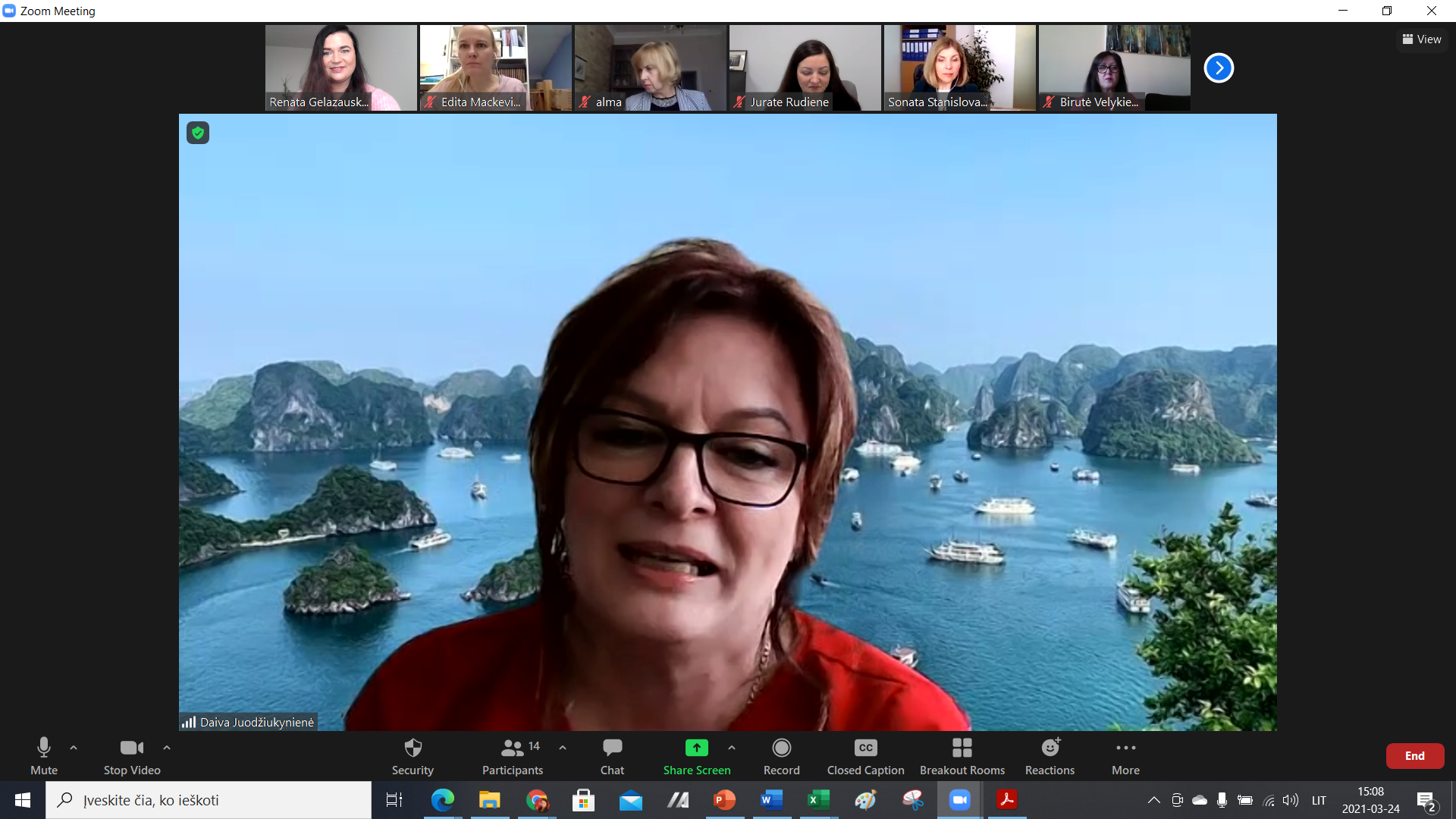The width and height of the screenshot is (1456, 819).
Task: Mute the microphone in Zoom toolbar
Action: click(x=44, y=756)
